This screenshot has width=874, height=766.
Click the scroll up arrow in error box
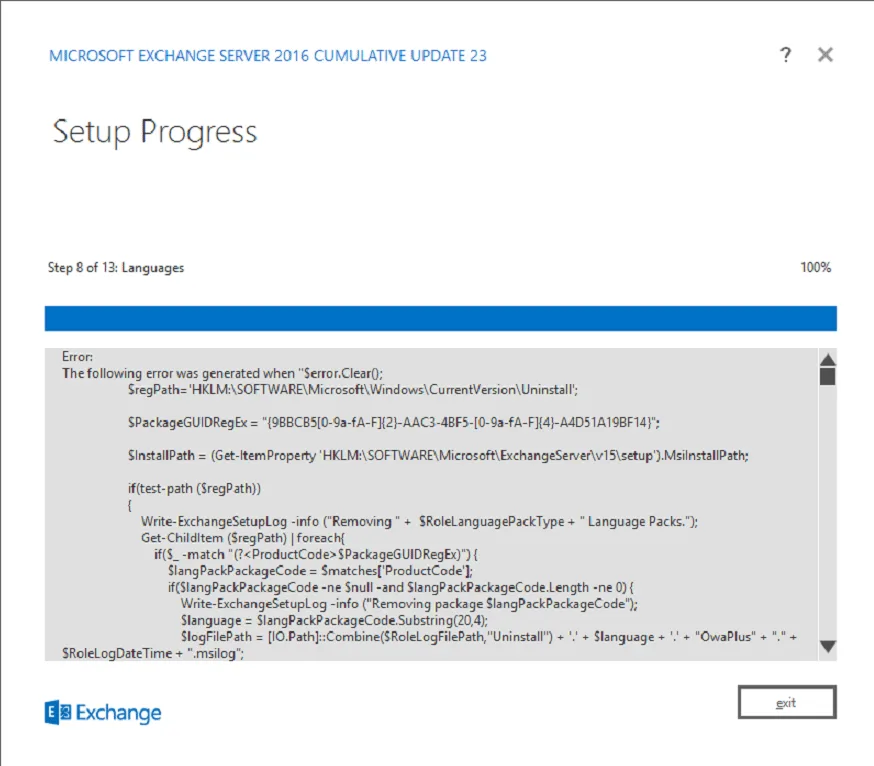coord(827,360)
